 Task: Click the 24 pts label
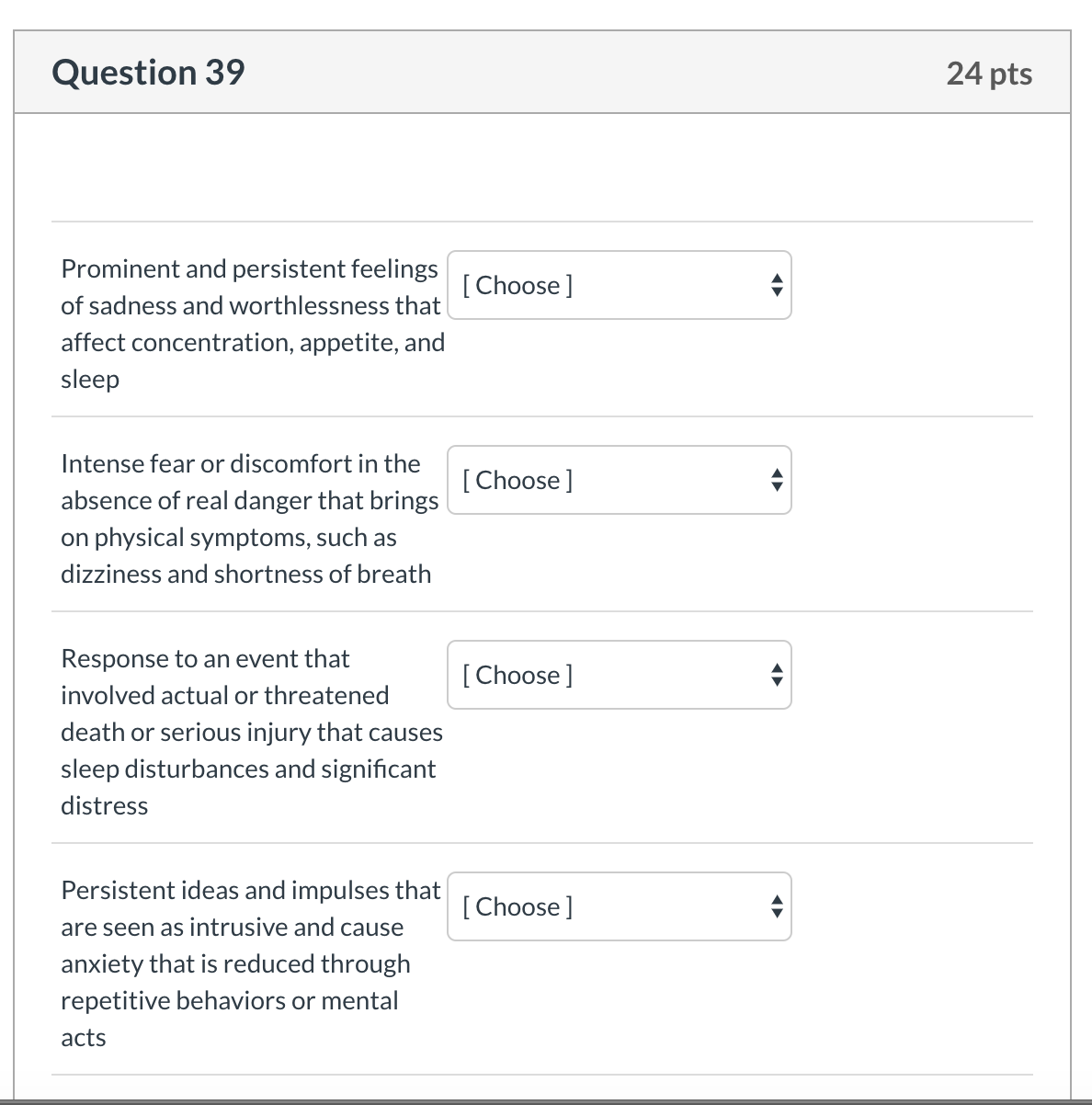989,74
